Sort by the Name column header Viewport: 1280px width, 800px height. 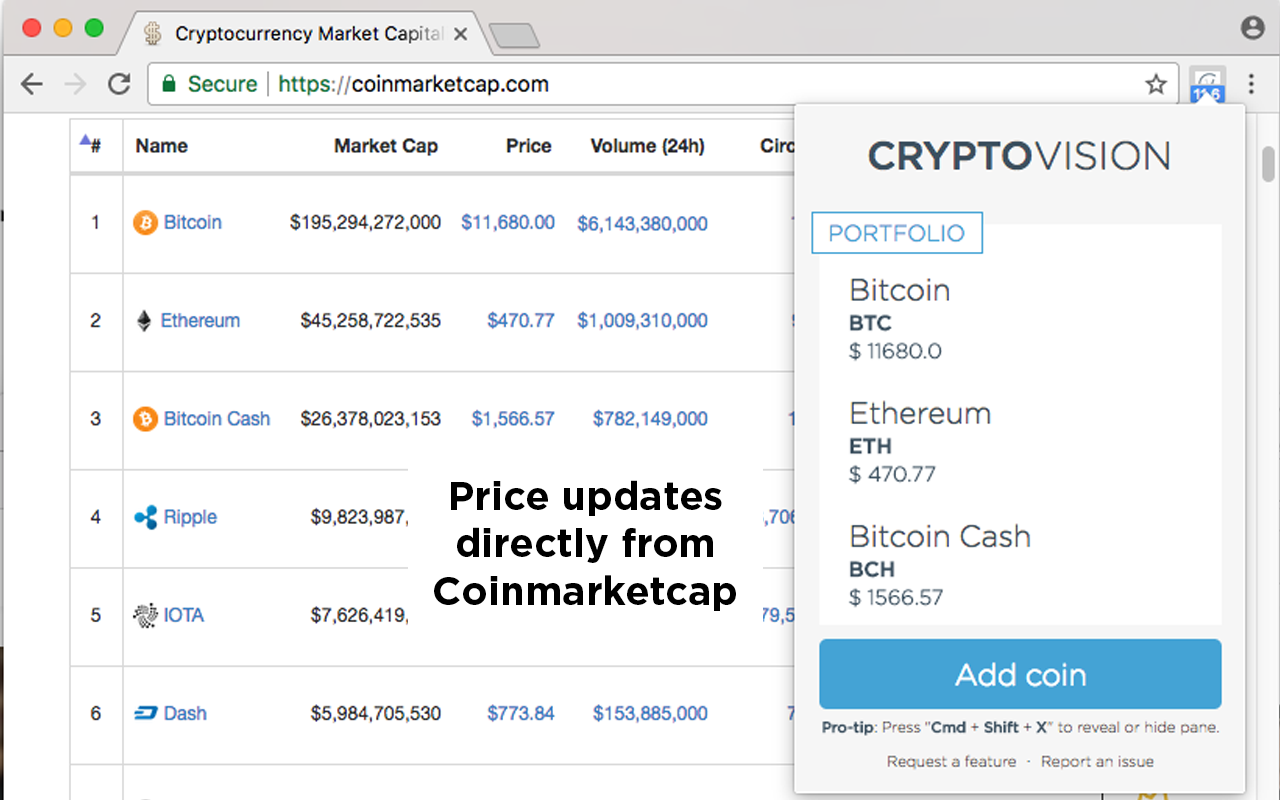pos(162,146)
